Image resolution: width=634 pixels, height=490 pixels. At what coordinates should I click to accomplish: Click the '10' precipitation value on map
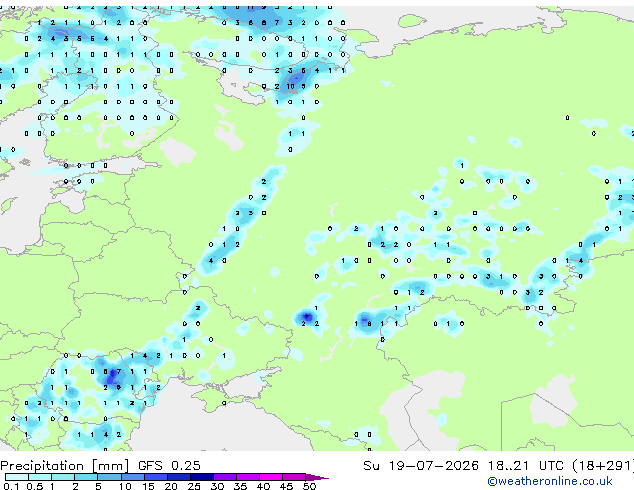click(x=291, y=86)
